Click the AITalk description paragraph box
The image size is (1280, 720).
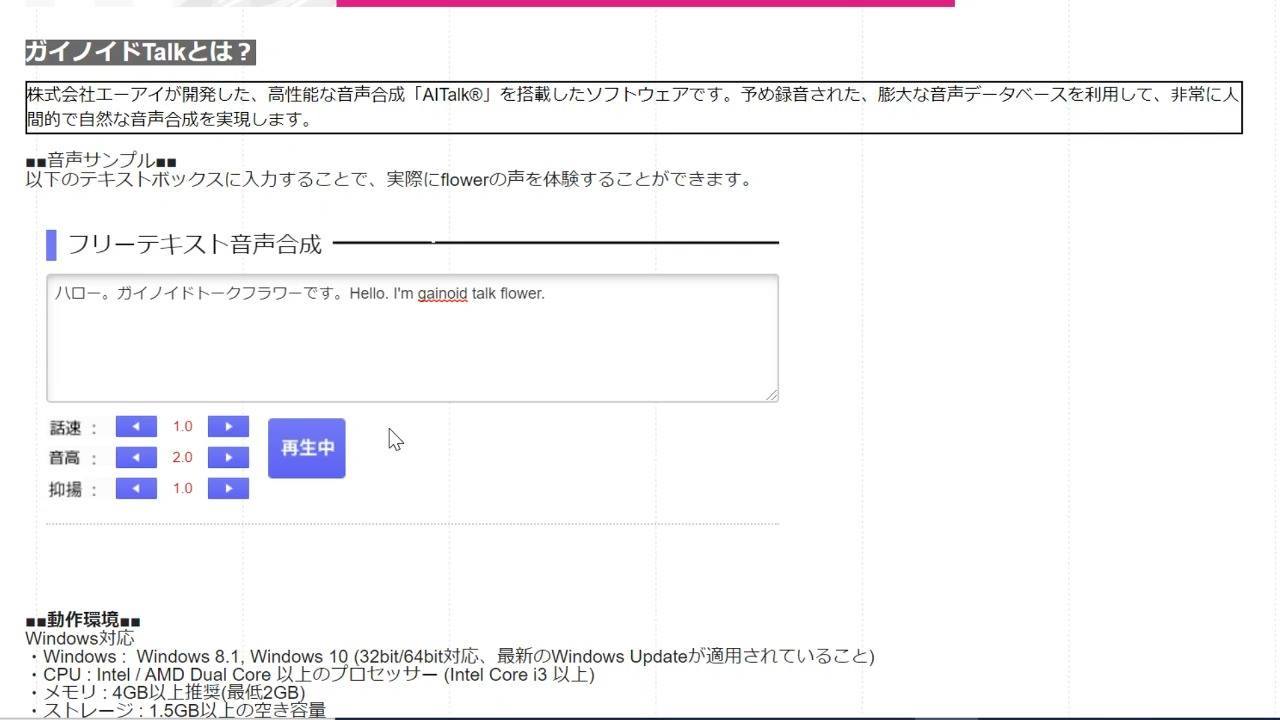tap(634, 107)
